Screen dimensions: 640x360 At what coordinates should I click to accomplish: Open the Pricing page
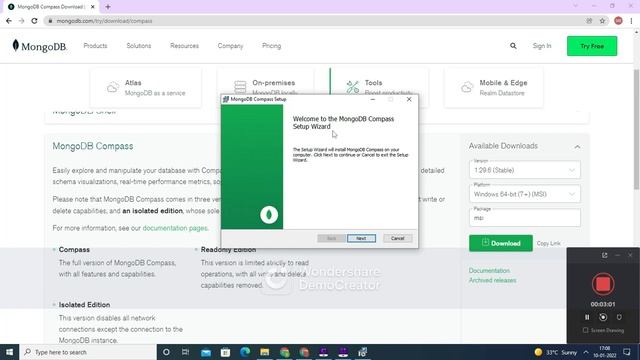click(271, 46)
